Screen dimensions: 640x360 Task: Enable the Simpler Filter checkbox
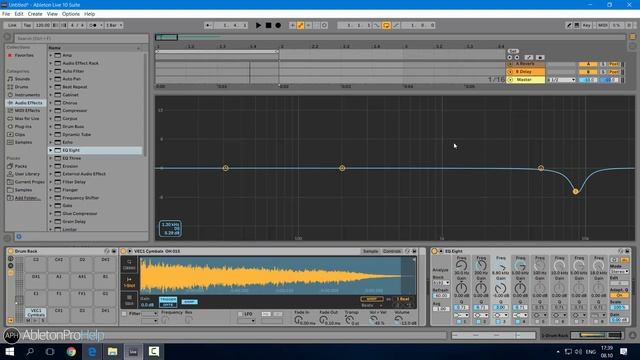[124, 314]
